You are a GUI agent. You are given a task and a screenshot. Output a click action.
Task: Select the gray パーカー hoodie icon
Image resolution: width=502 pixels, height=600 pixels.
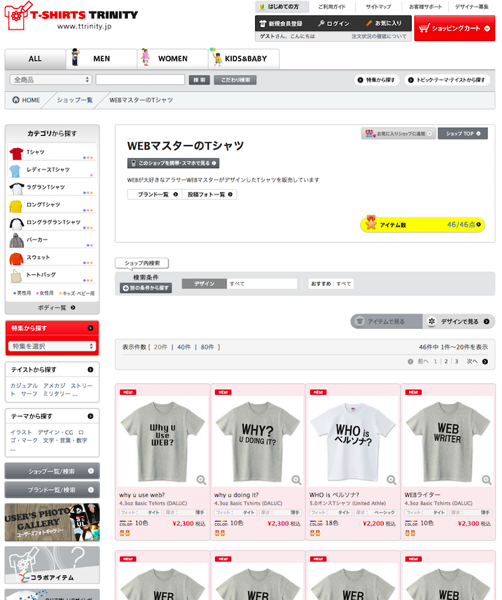coord(16,241)
